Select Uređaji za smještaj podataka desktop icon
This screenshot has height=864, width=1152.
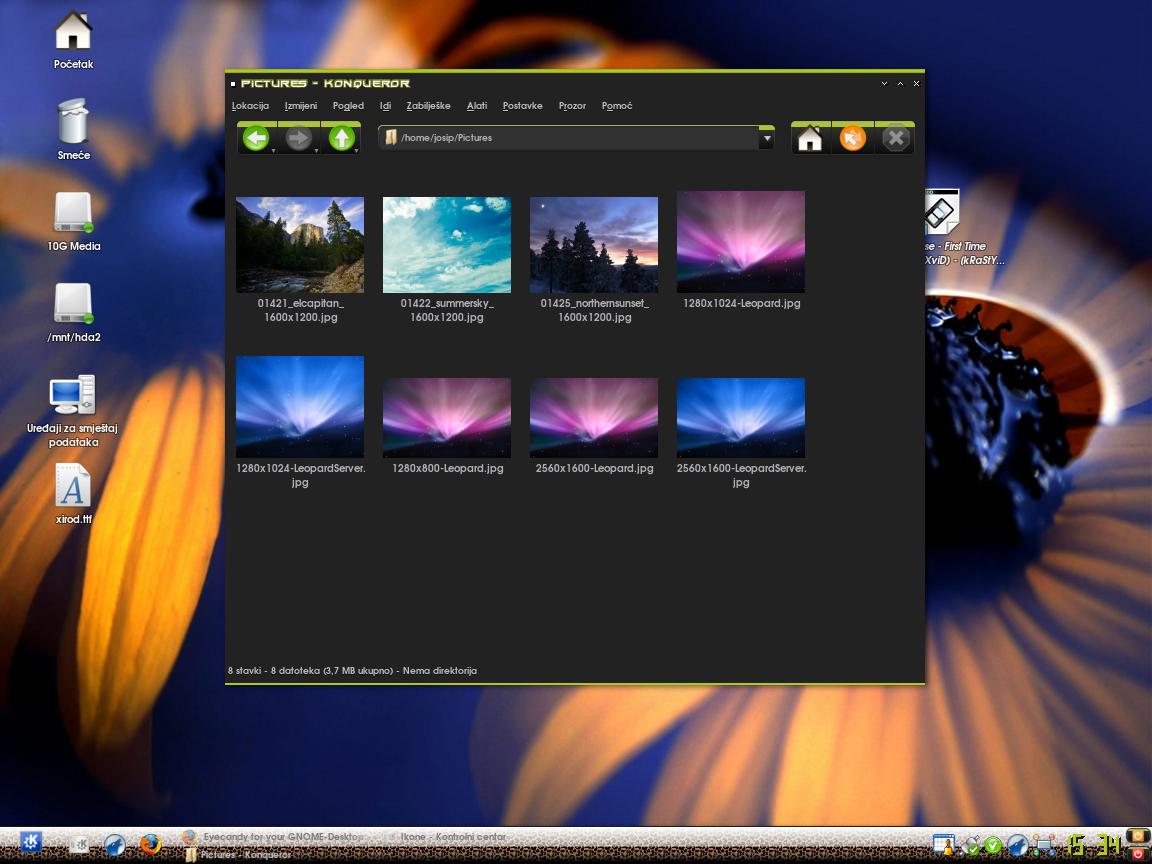pos(73,395)
